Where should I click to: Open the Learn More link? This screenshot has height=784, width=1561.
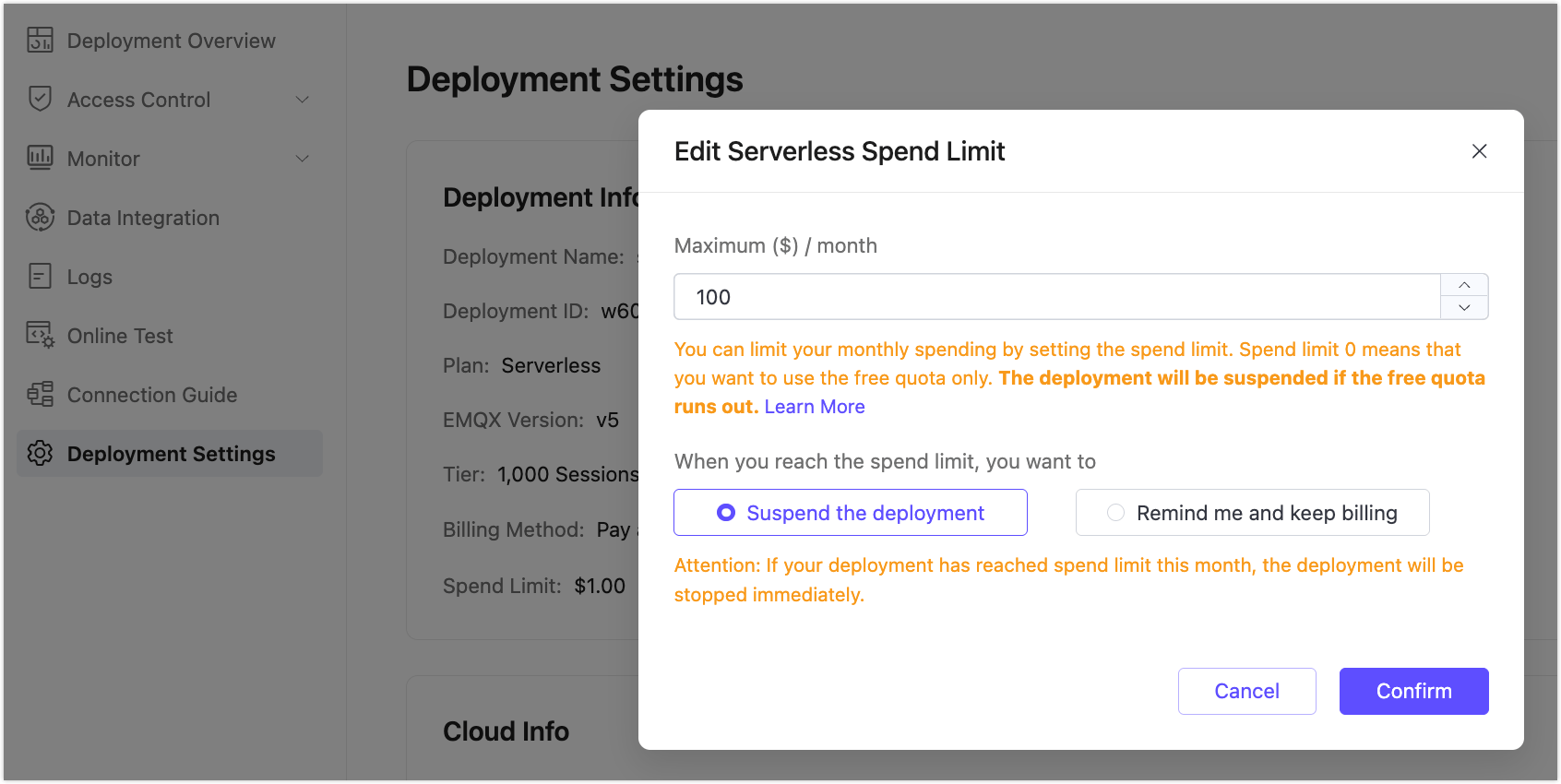815,407
